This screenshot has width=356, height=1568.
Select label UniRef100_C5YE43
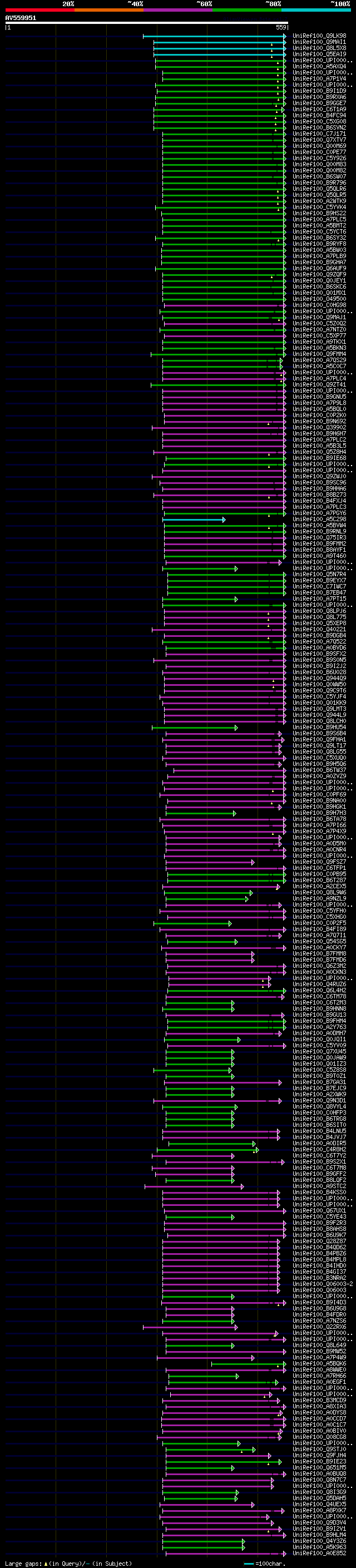(x=319, y=1217)
